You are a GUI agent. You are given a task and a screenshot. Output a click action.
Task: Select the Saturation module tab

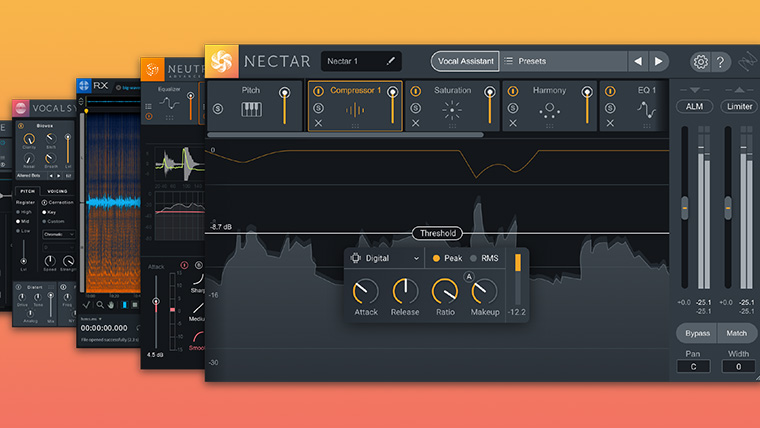[x=452, y=106]
